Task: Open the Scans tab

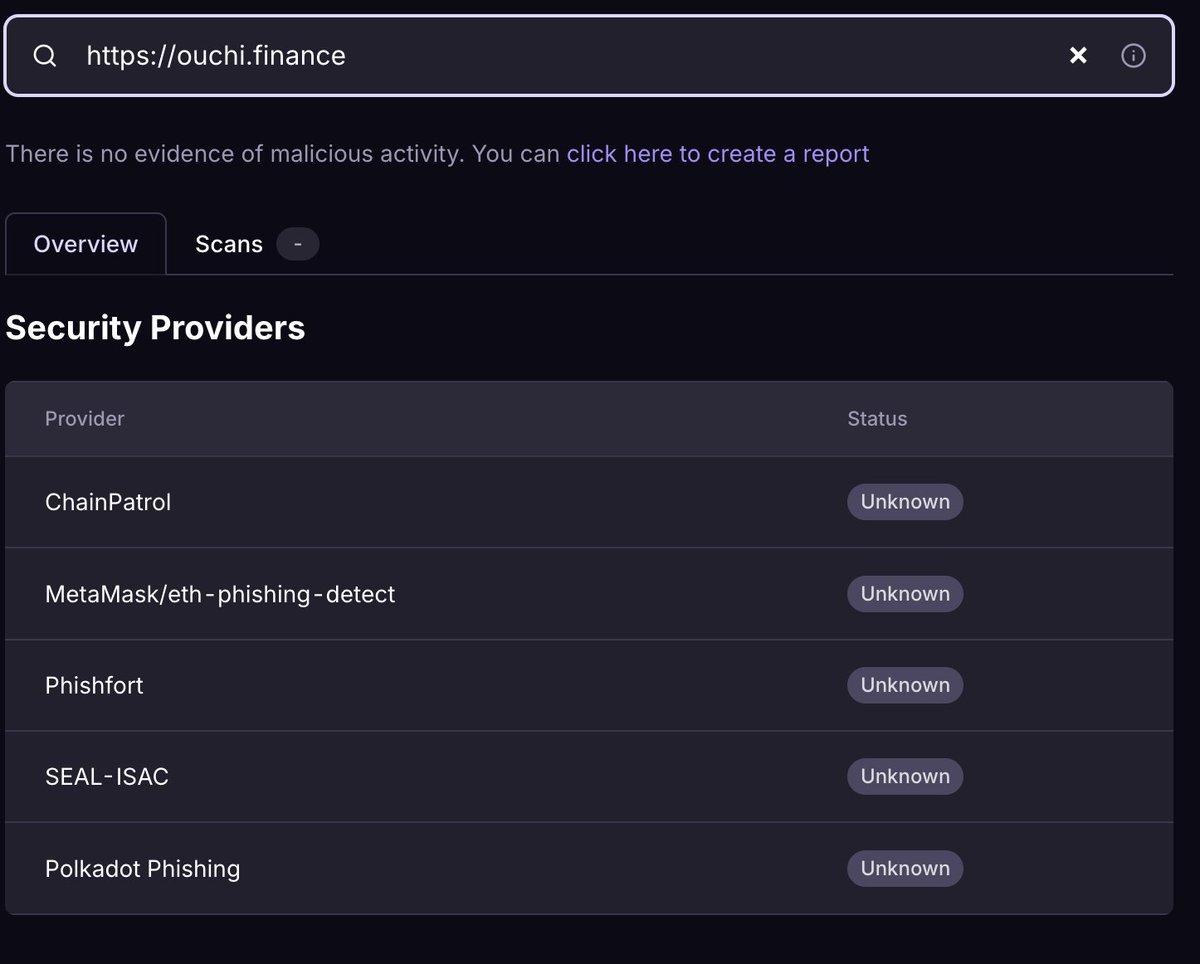Action: [x=257, y=244]
